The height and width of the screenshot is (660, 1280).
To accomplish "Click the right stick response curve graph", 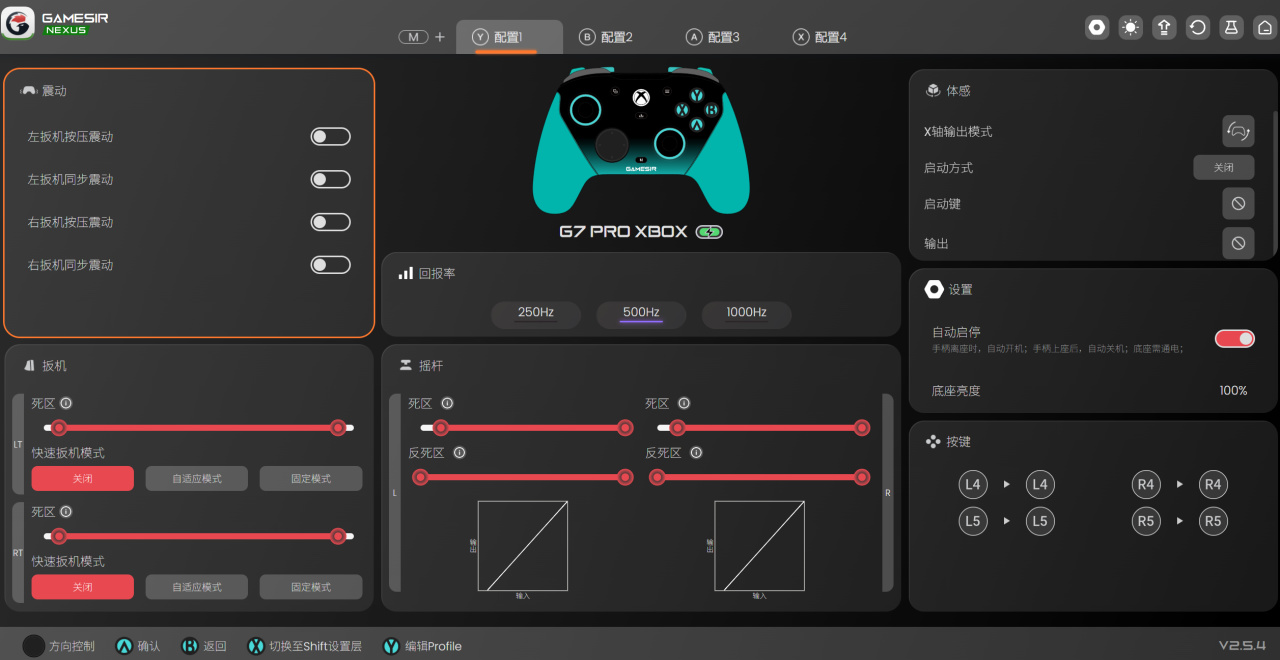I will (760, 546).
